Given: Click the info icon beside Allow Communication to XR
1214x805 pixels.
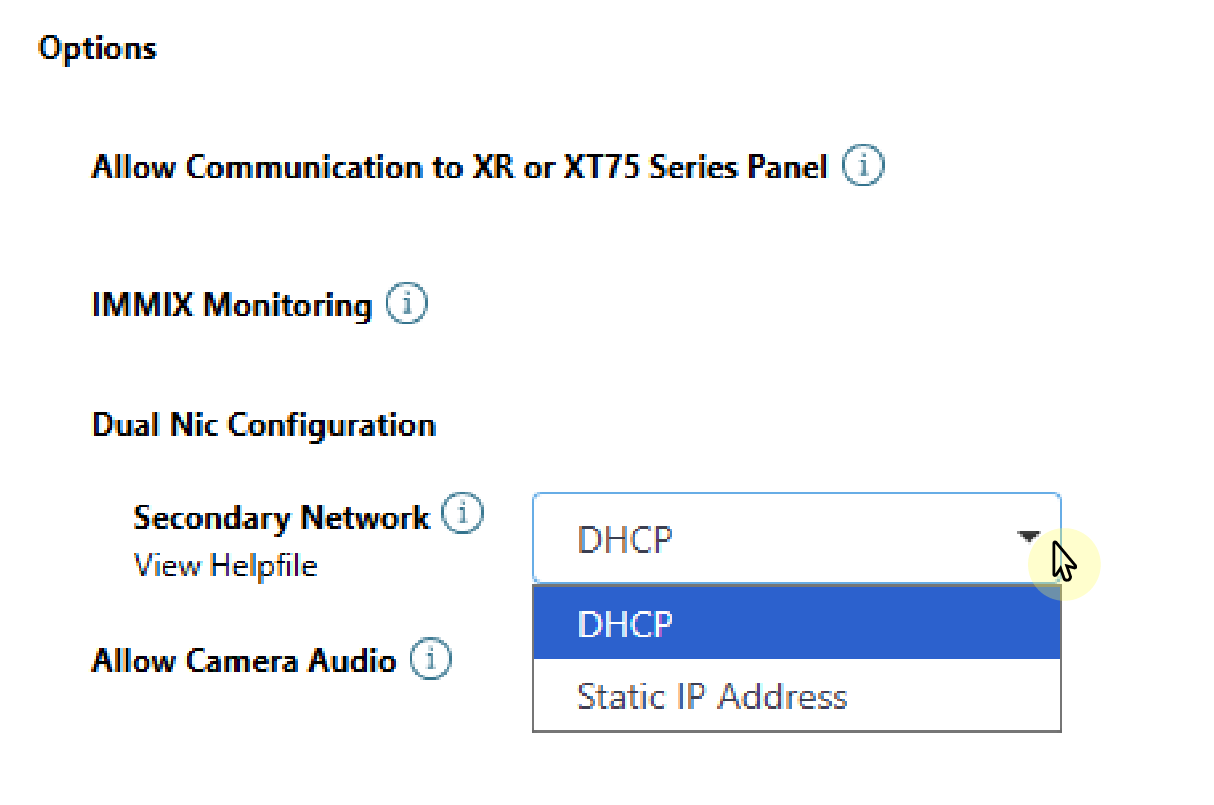Looking at the screenshot, I should pos(863,165).
